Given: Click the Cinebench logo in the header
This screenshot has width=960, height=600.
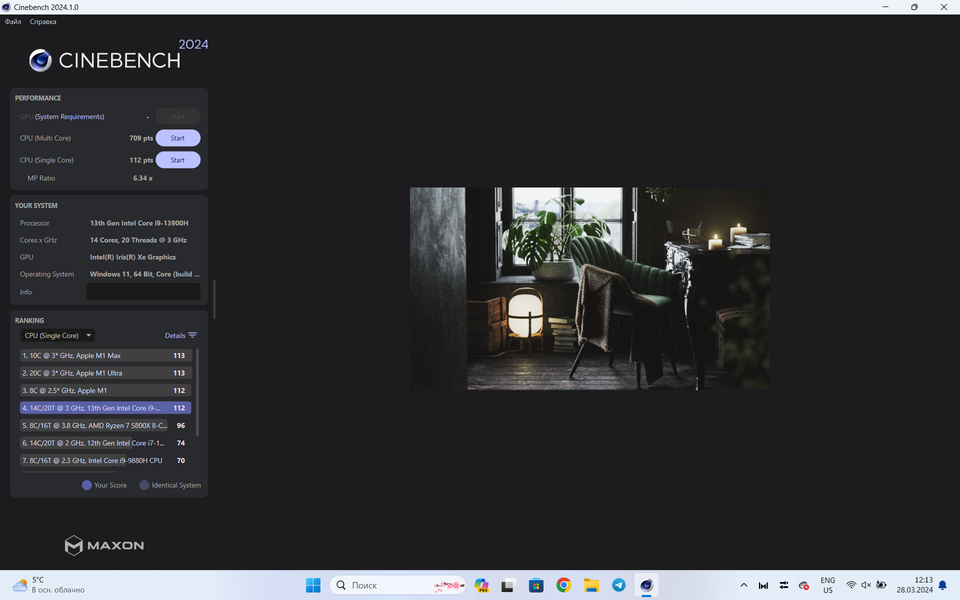Looking at the screenshot, I should (105, 60).
